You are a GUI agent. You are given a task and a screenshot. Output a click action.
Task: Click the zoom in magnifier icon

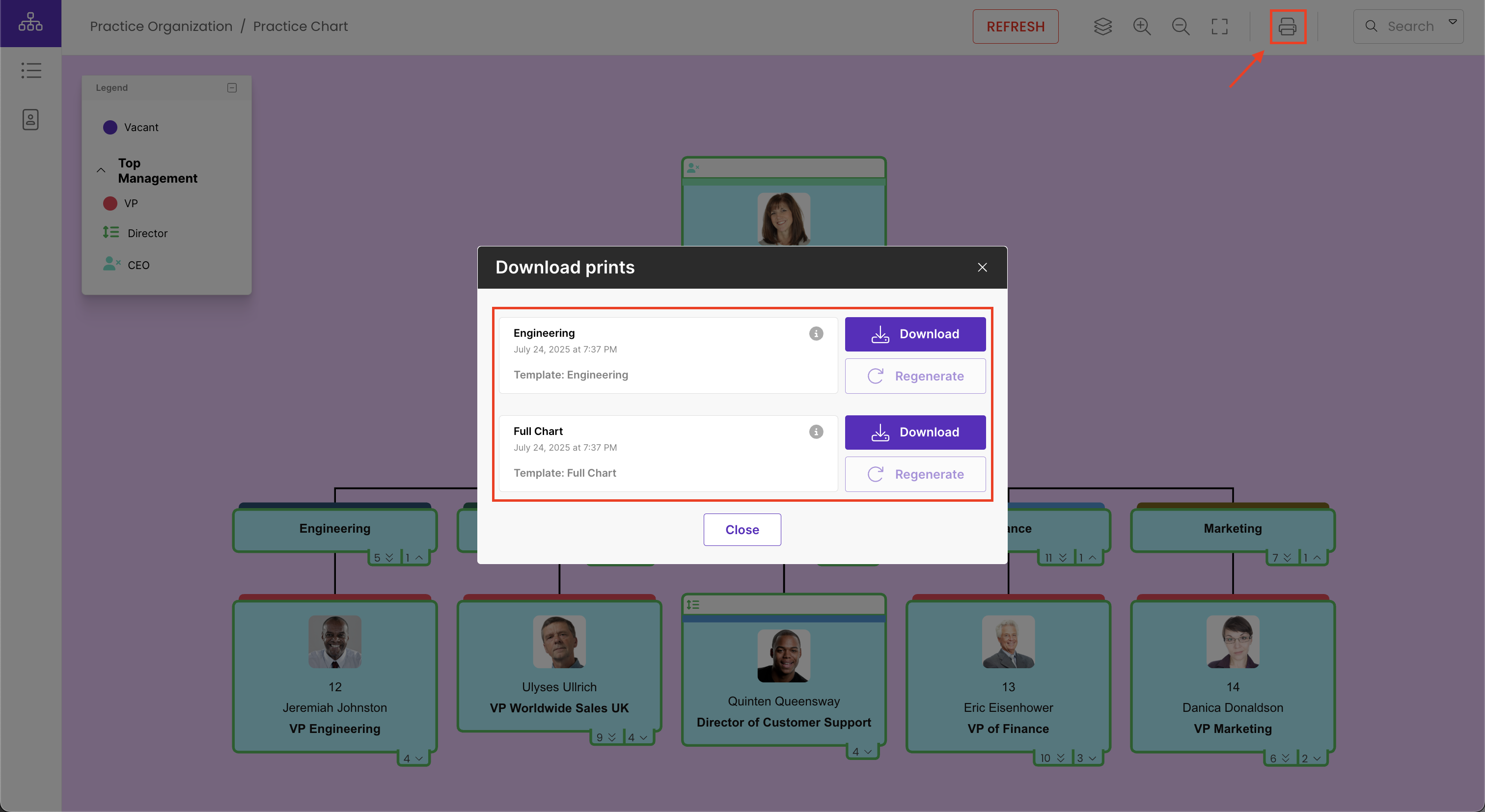click(x=1141, y=27)
